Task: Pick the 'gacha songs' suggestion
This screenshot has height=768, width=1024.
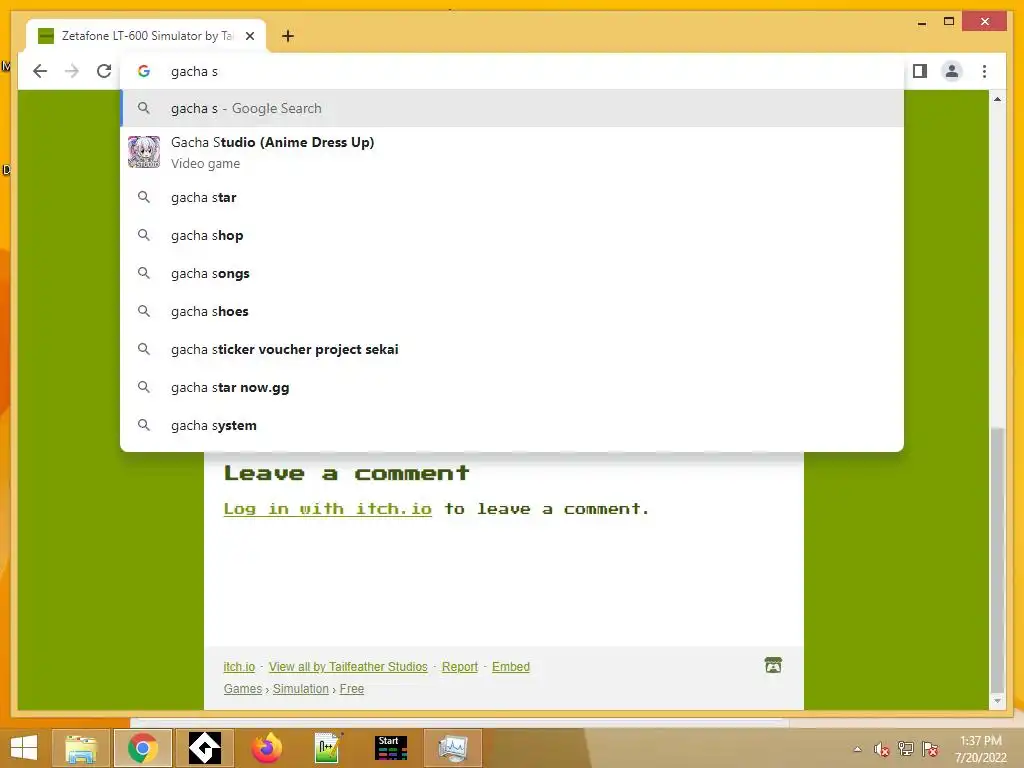Action: [512, 273]
